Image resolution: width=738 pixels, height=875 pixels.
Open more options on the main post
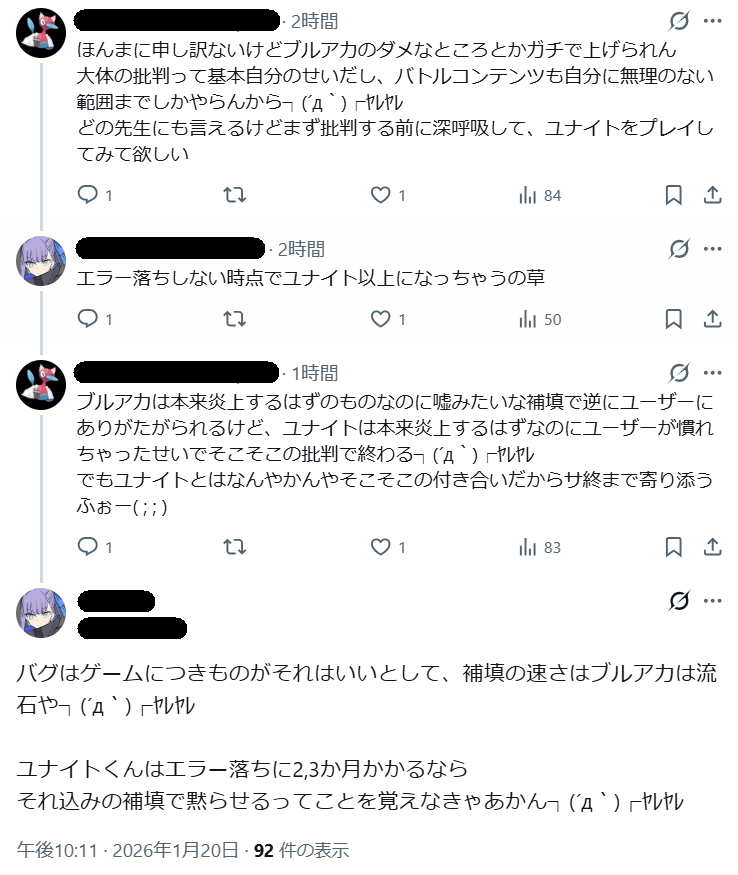click(712, 600)
